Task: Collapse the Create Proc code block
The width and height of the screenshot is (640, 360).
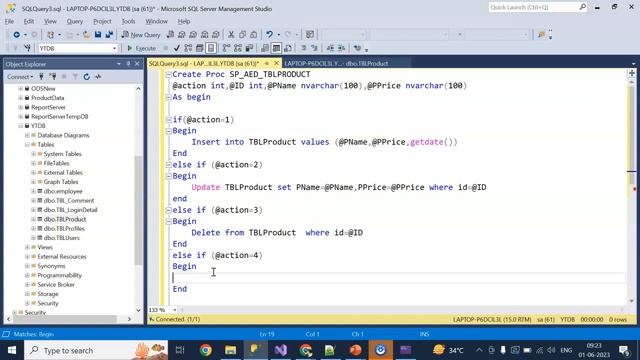Action: point(168,74)
